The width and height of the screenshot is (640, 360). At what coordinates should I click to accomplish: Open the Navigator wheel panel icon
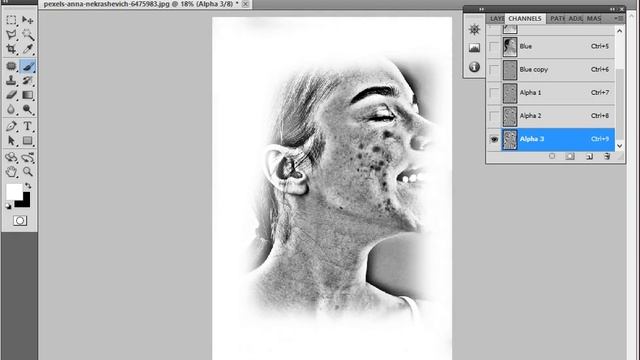(474, 29)
